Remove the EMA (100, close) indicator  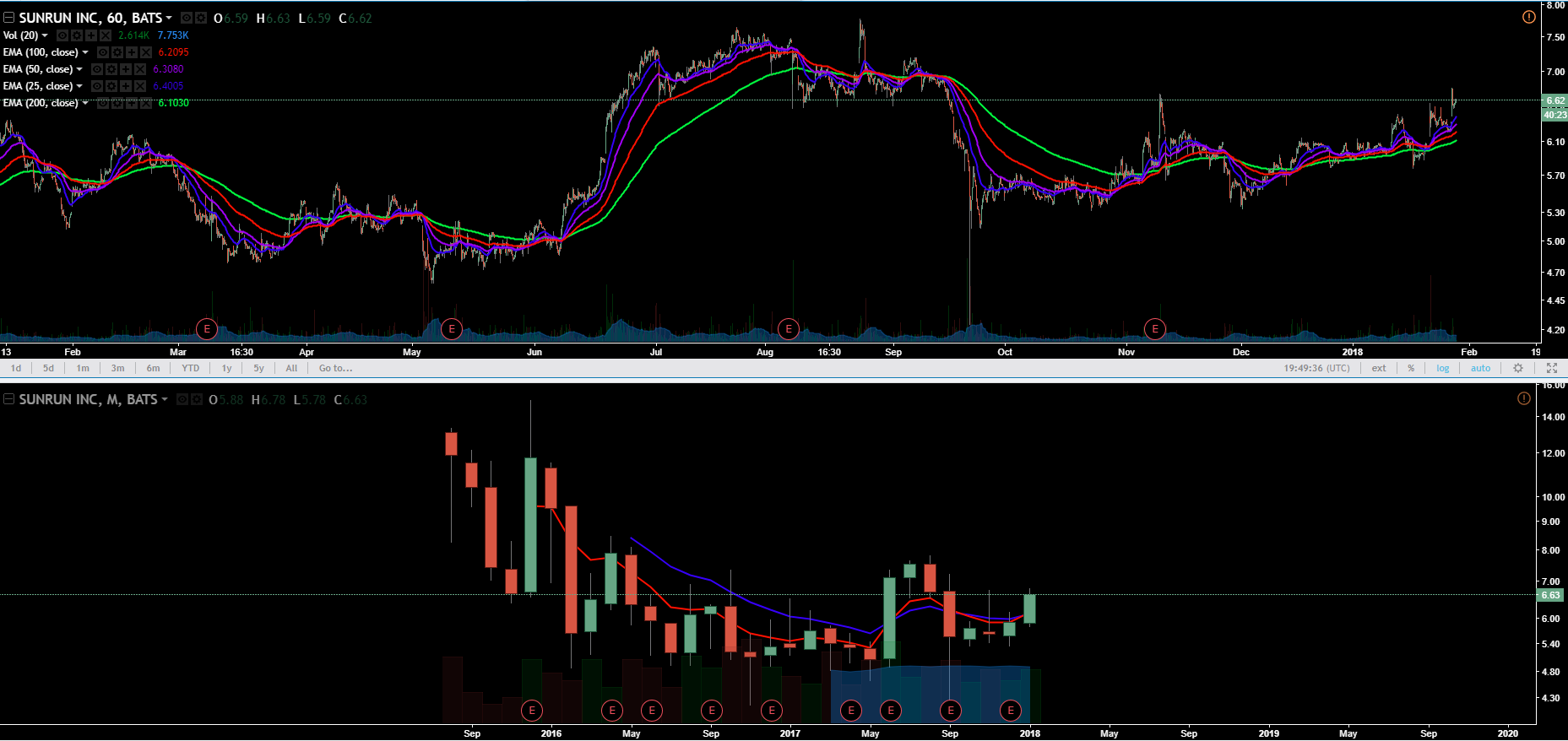[146, 52]
